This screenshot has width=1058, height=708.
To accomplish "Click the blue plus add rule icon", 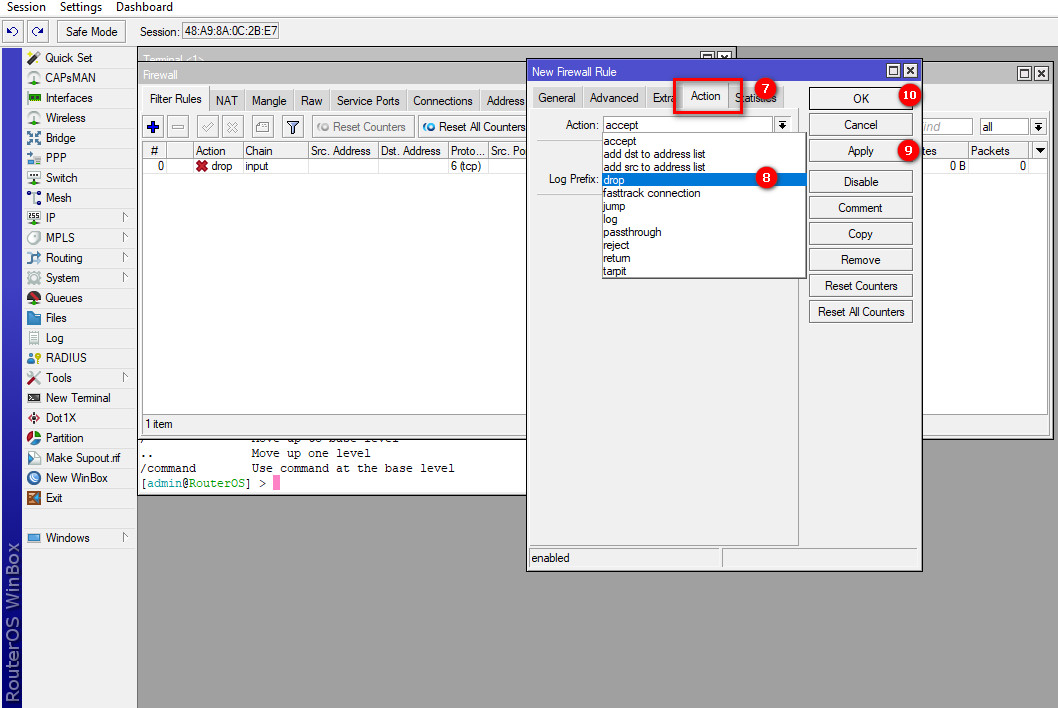I will pyautogui.click(x=153, y=127).
